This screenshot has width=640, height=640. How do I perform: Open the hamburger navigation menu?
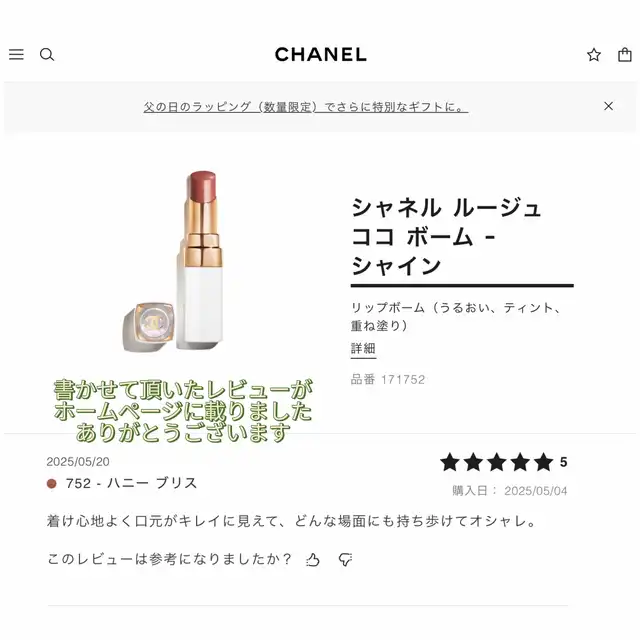click(x=16, y=54)
